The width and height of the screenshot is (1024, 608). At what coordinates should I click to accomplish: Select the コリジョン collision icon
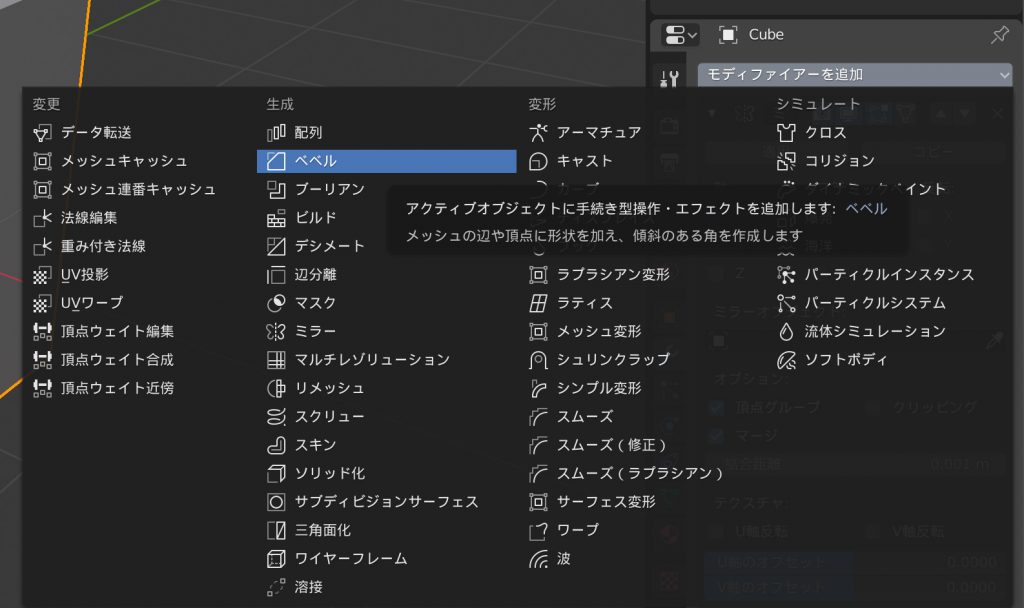pyautogui.click(x=786, y=161)
